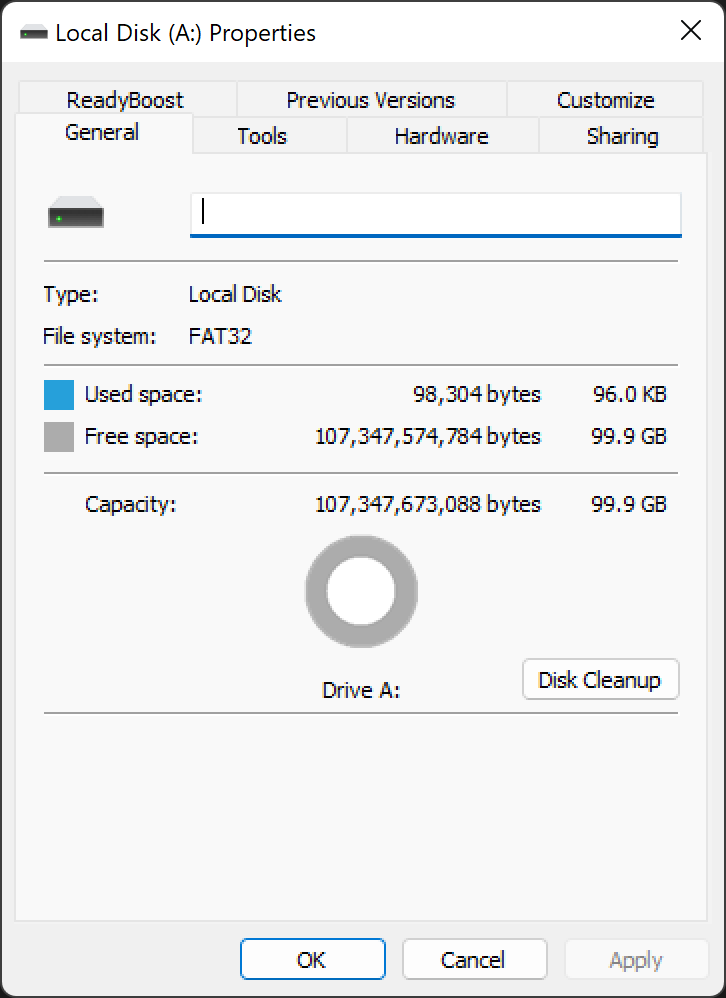Launch Disk Cleanup
The width and height of the screenshot is (726, 998).
pos(601,679)
